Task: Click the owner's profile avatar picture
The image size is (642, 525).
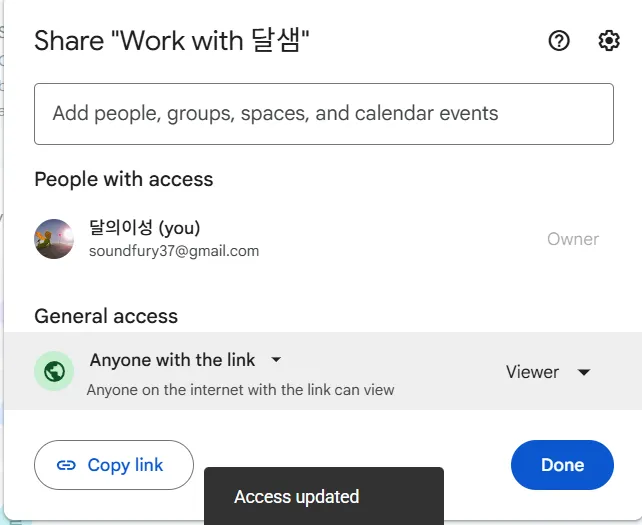Action: tap(54, 239)
